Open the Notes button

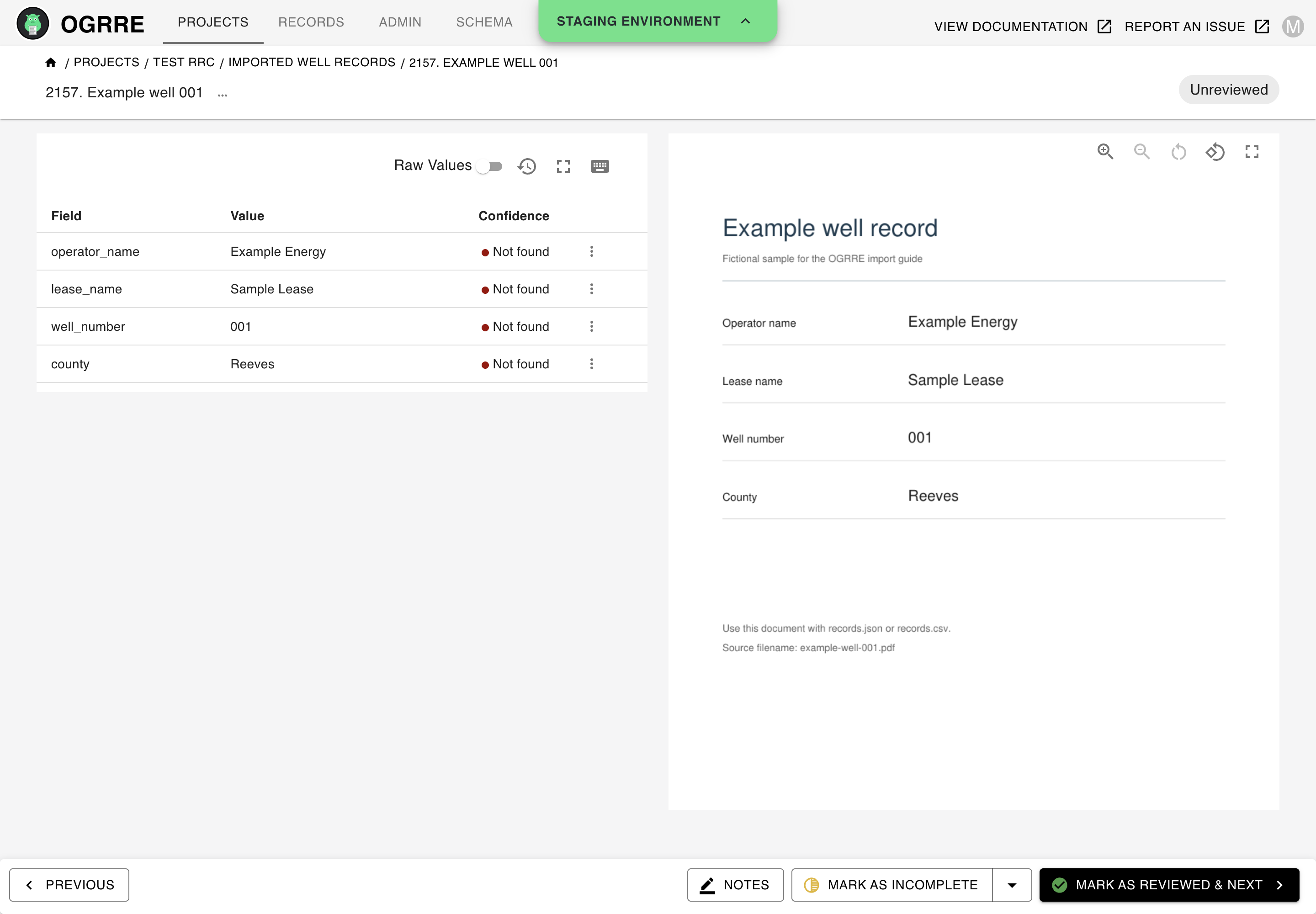click(x=735, y=885)
